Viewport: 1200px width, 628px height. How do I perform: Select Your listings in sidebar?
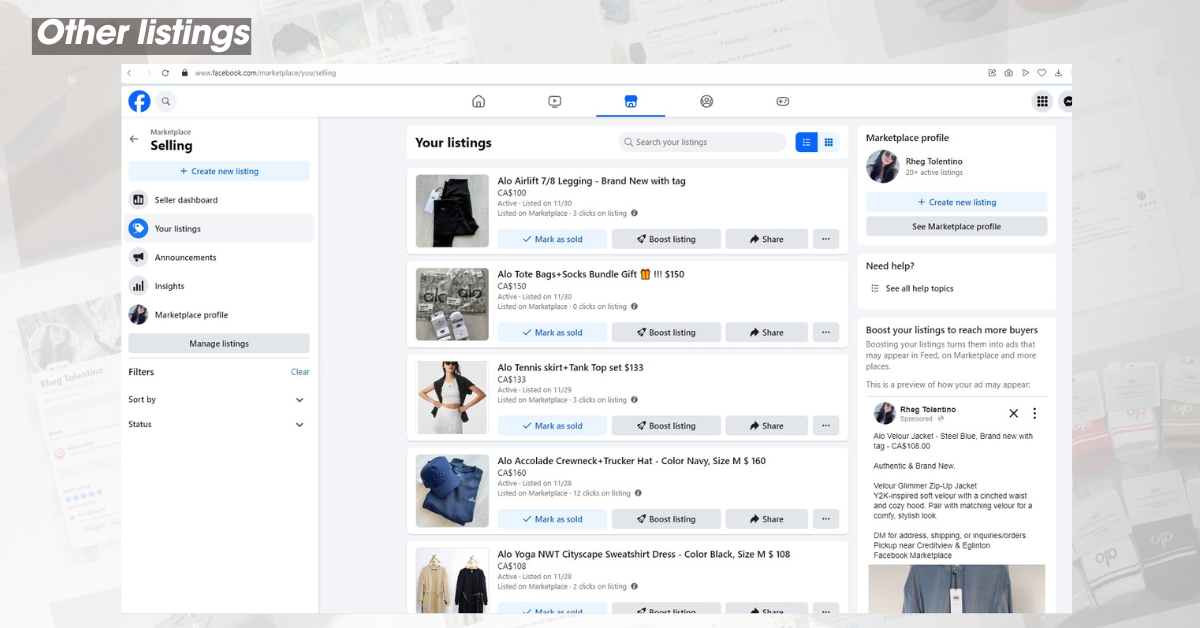tap(220, 229)
